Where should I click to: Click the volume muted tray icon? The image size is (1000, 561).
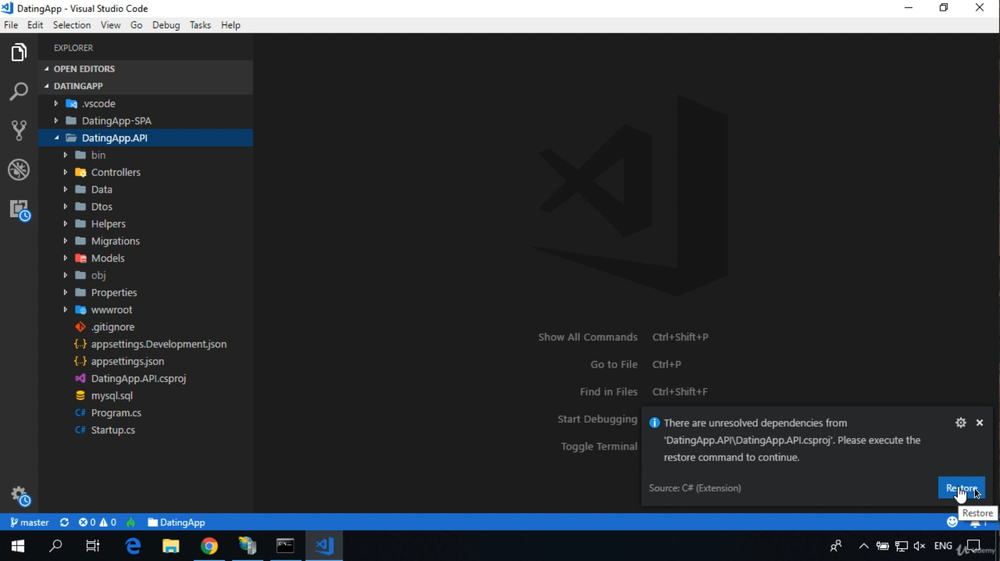pos(919,546)
